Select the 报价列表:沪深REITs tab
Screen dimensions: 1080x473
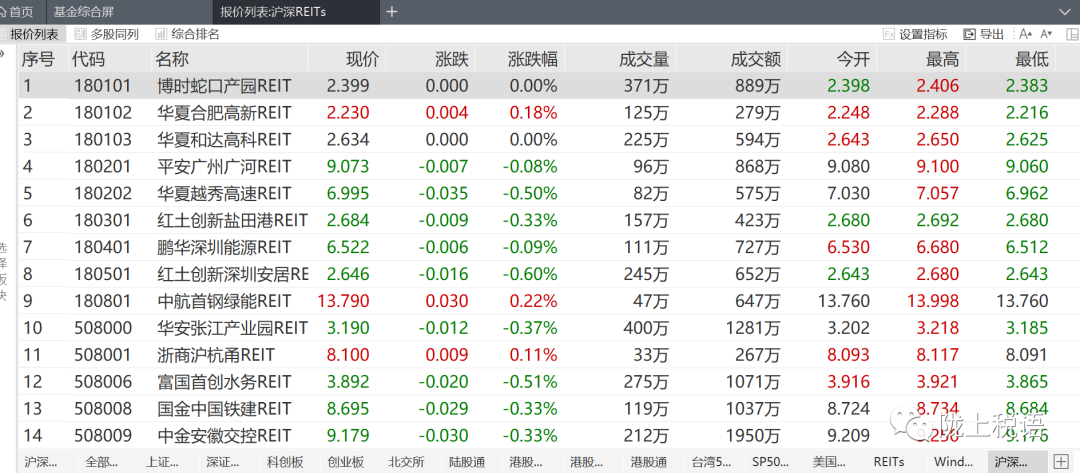pyautogui.click(x=273, y=12)
